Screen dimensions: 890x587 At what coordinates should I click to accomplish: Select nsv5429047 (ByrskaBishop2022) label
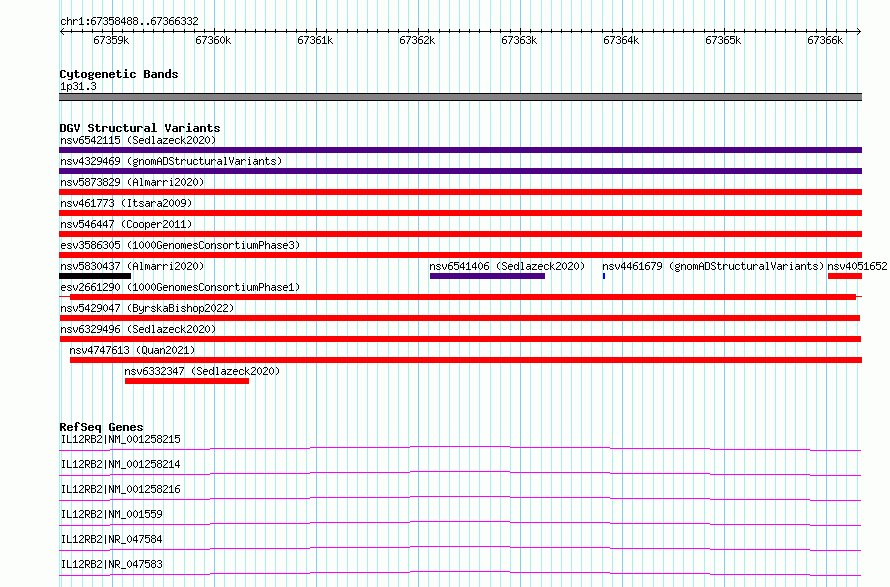(x=147, y=308)
